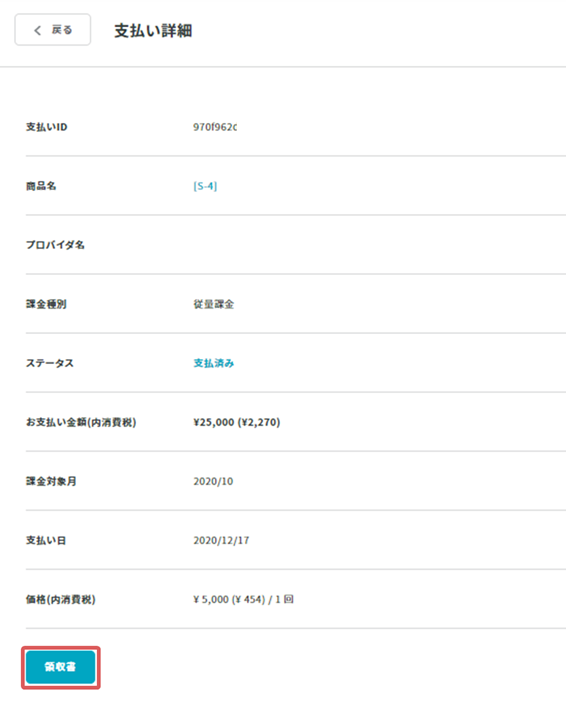Open the 領収書 receipt button
The width and height of the screenshot is (566, 720).
click(x=61, y=667)
